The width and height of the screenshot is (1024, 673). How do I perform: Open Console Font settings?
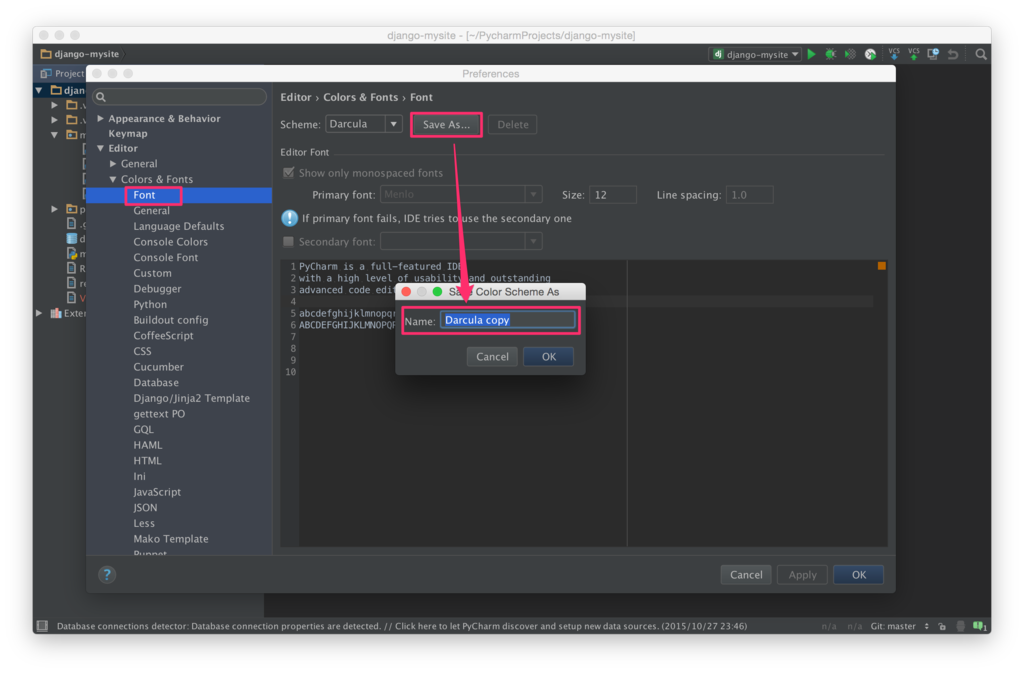(166, 257)
